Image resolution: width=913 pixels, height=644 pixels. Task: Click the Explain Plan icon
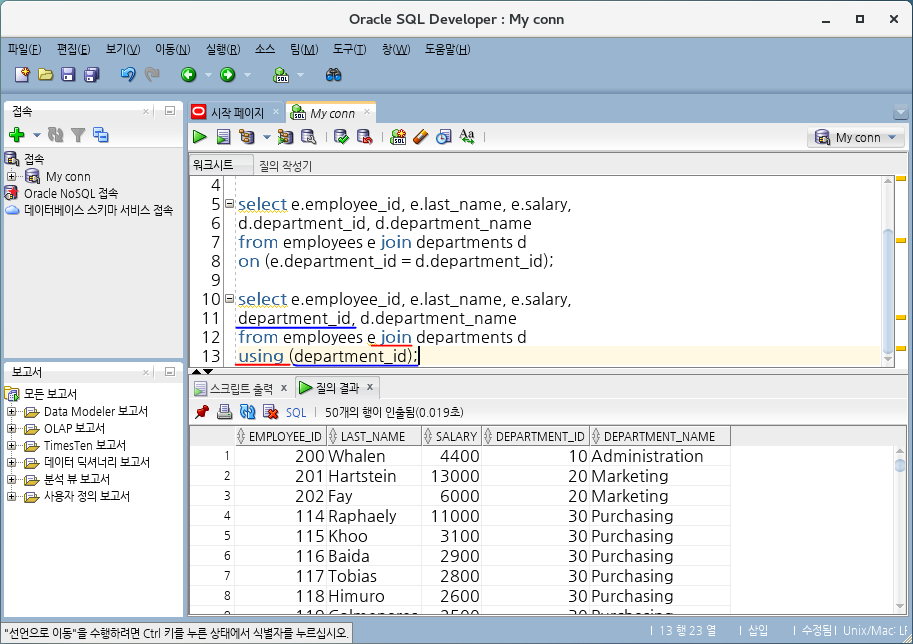click(247, 137)
